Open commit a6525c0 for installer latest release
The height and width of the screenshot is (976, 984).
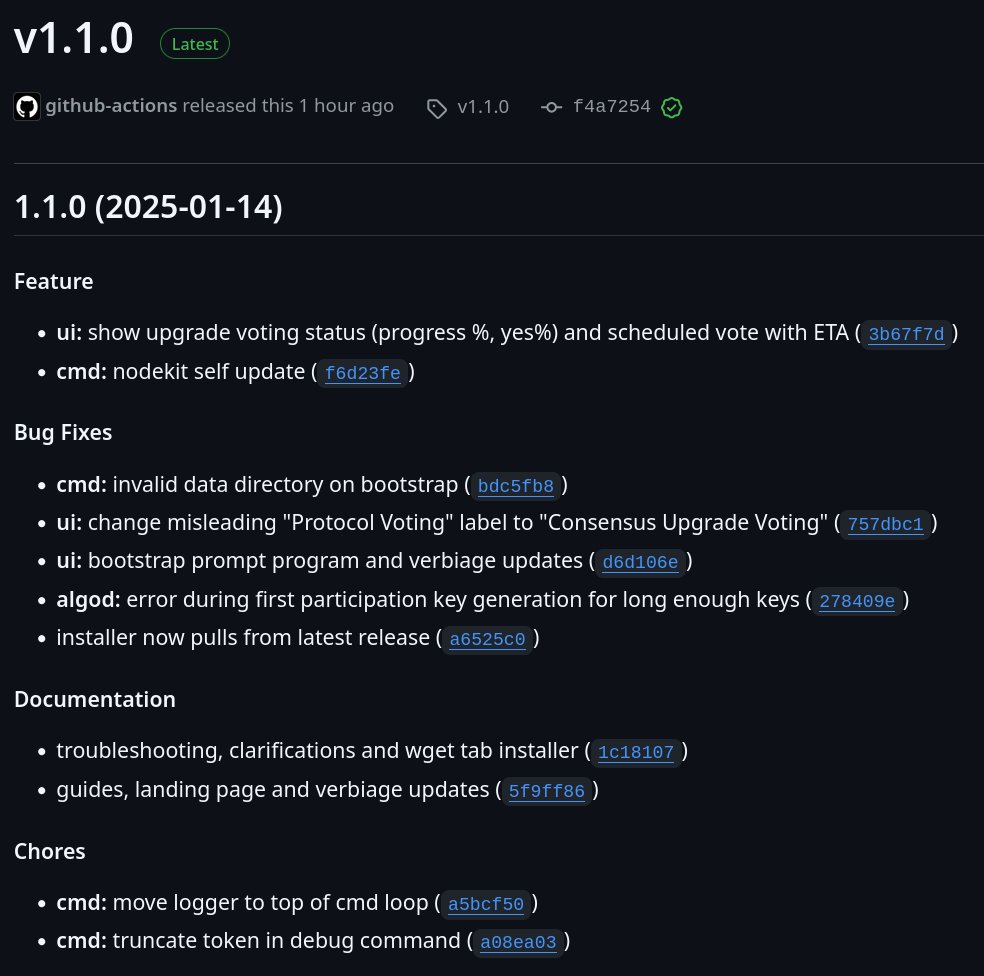click(488, 639)
